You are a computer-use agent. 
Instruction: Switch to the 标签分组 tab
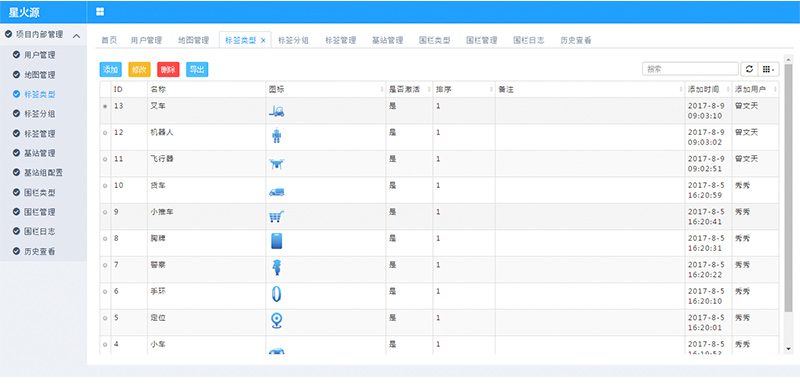[293, 40]
